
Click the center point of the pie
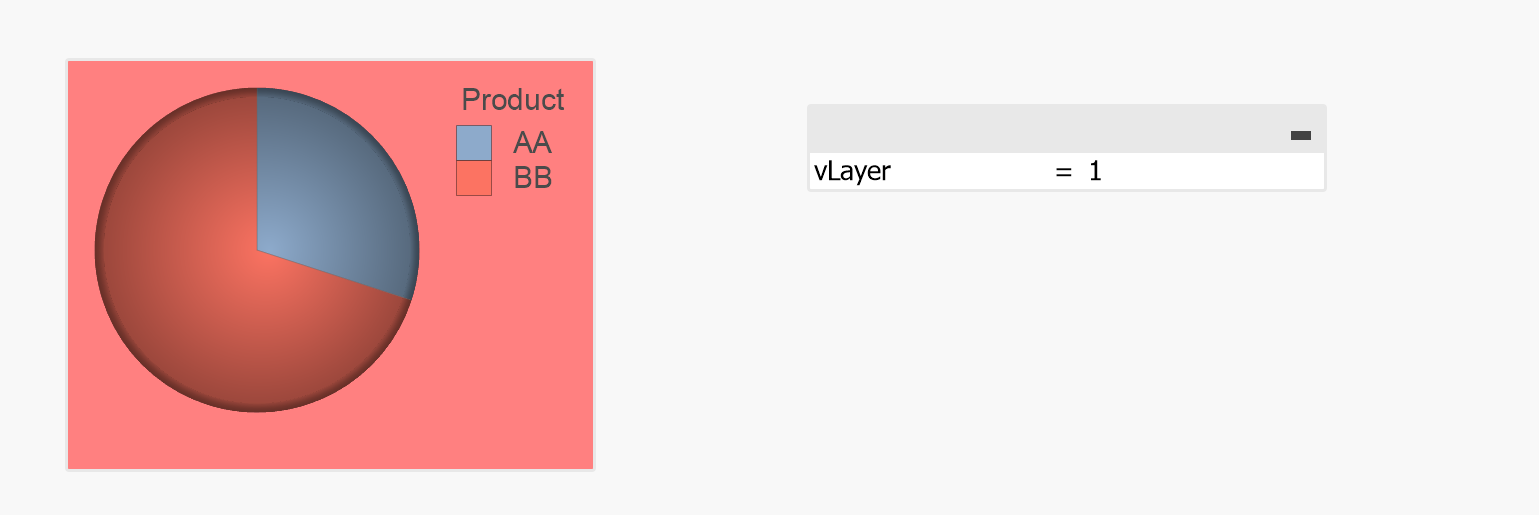pos(257,250)
